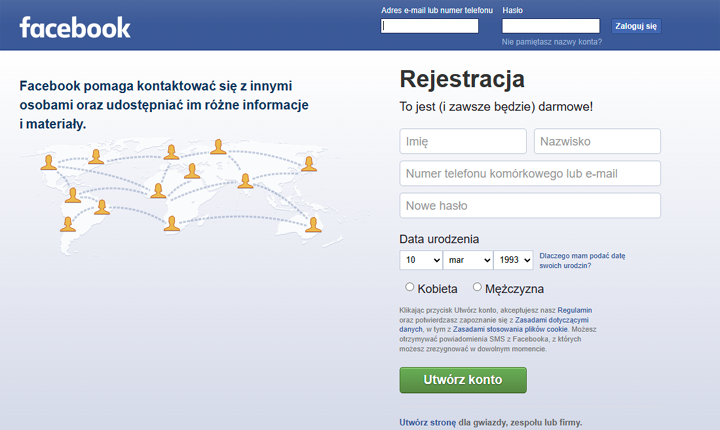
Task: Click the Facebook pomaga kontaktować się headline
Action: coord(164,105)
